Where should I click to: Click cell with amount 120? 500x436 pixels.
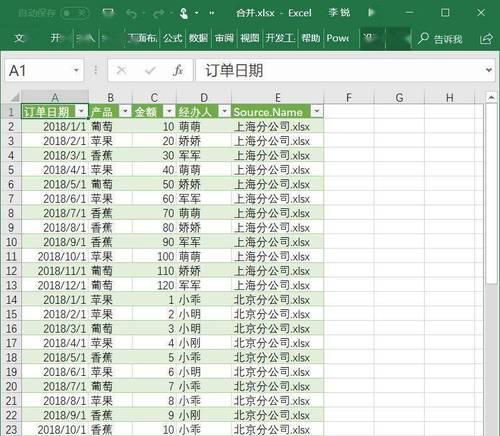pyautogui.click(x=154, y=285)
